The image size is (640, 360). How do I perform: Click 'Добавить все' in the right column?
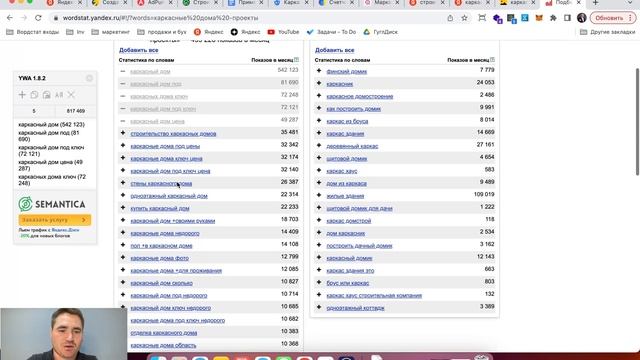pos(334,50)
